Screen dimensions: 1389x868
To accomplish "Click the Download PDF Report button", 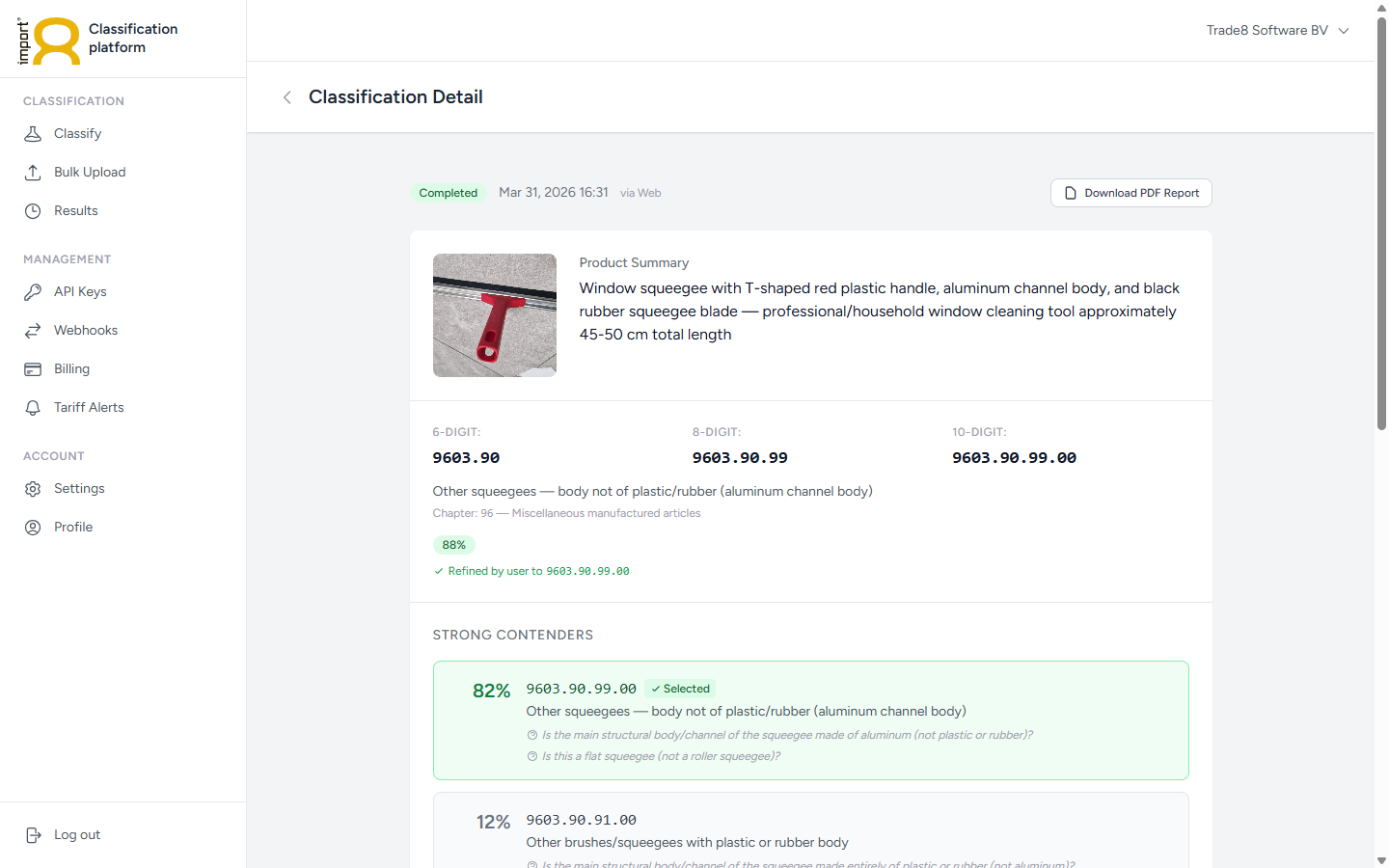I will click(1130, 193).
